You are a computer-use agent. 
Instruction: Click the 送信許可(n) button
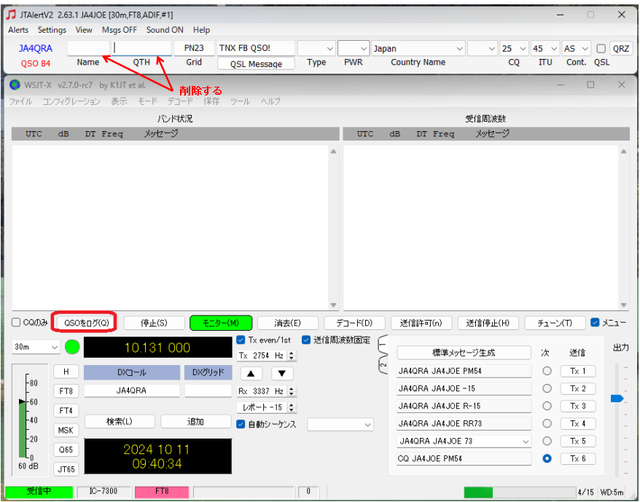421,323
